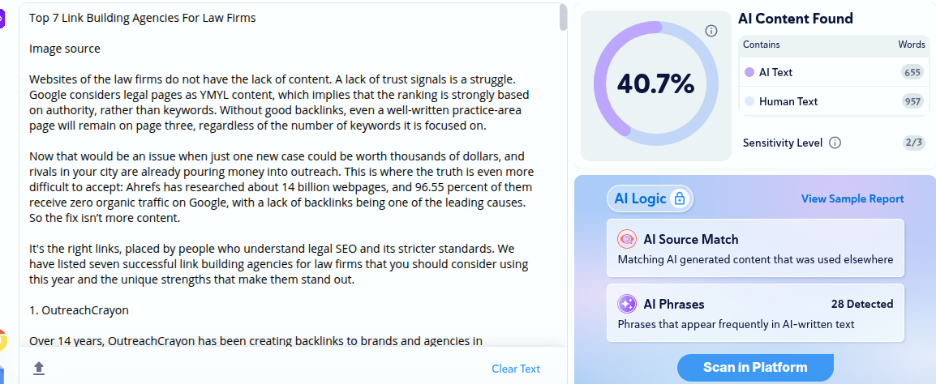This screenshot has height=384, width=936.
Task: Expand the AI Source Match card
Action: point(755,248)
